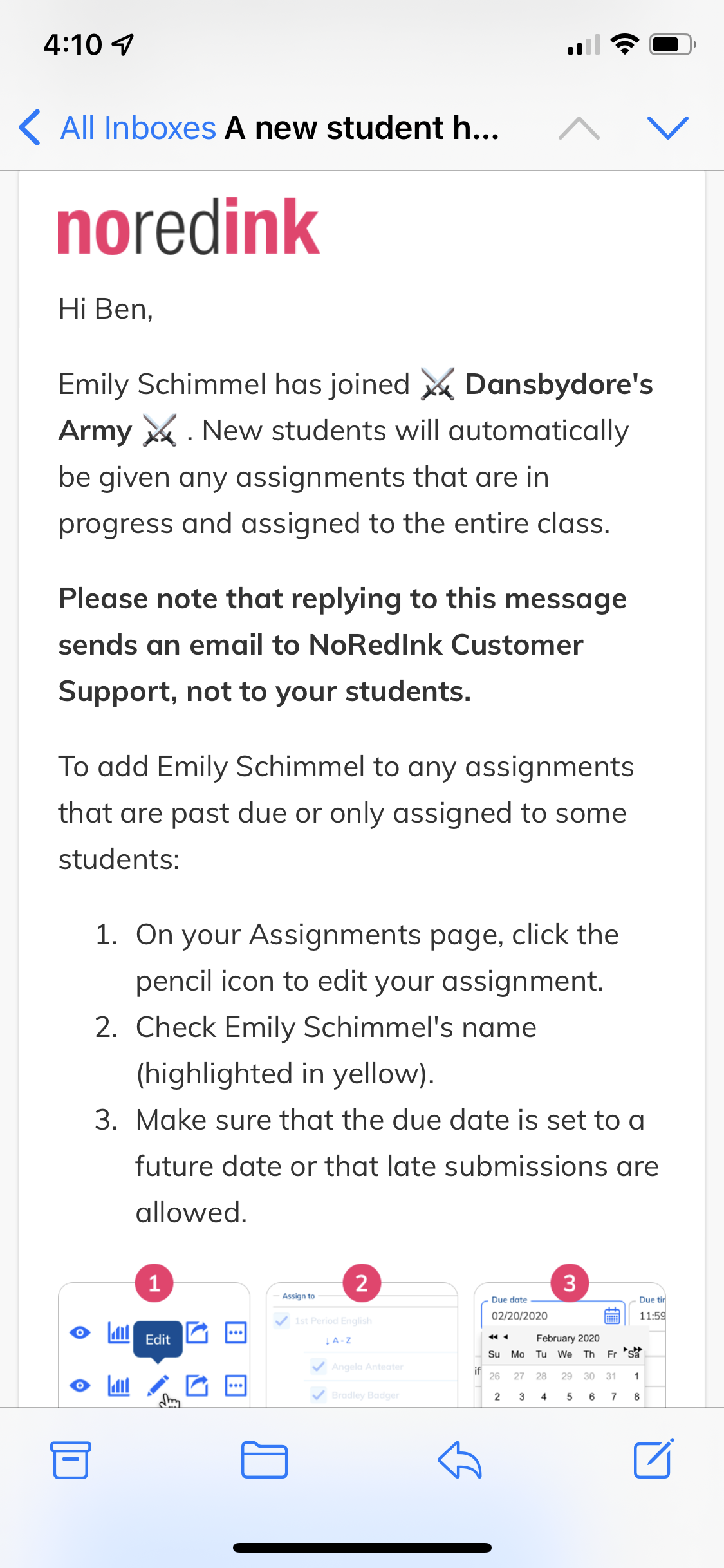Toggle the Angela Anteater checkbox
This screenshot has width=724, height=1568.
tap(318, 1366)
